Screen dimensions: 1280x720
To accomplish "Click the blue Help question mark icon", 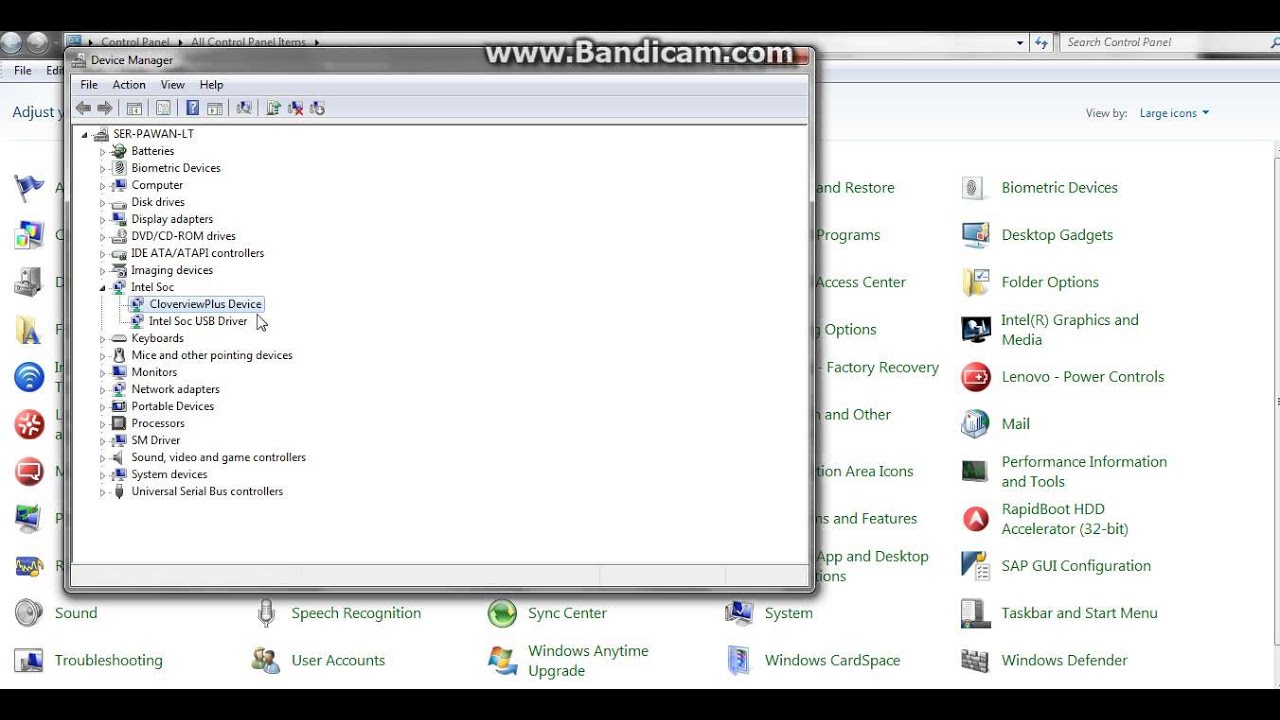I will [192, 108].
